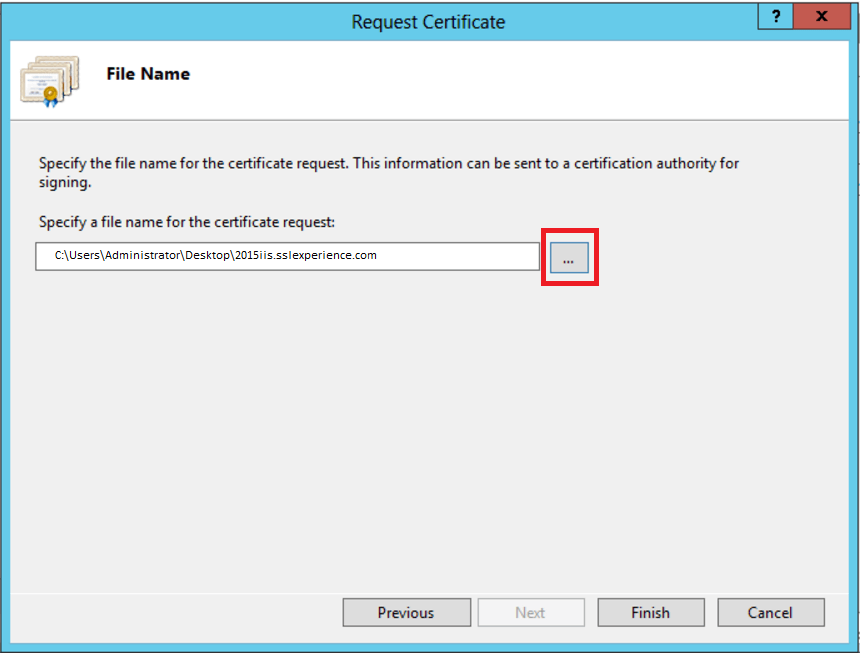Click the grayed-out Next button
Screen dimensions: 860x656
[x=530, y=613]
